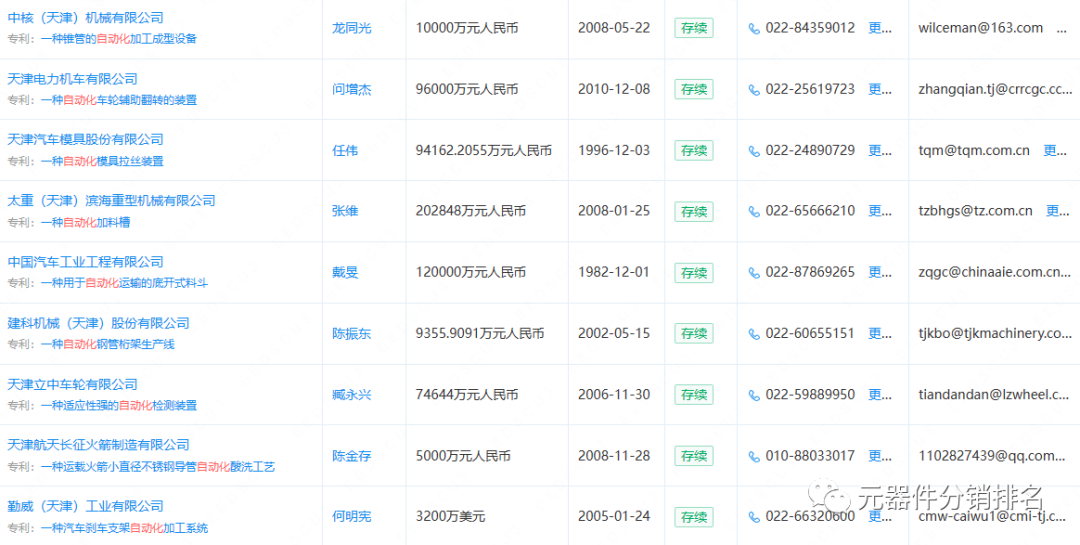View legal representative 任伟

345,151
